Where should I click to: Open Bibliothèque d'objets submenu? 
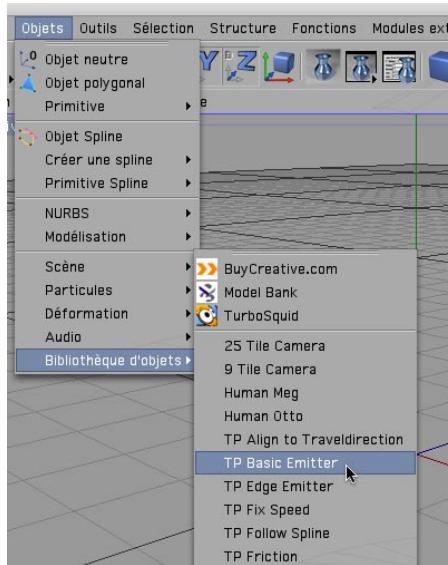(105, 361)
